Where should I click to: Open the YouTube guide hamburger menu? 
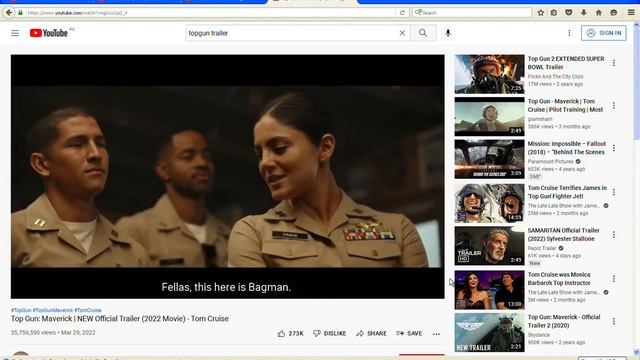[15, 33]
